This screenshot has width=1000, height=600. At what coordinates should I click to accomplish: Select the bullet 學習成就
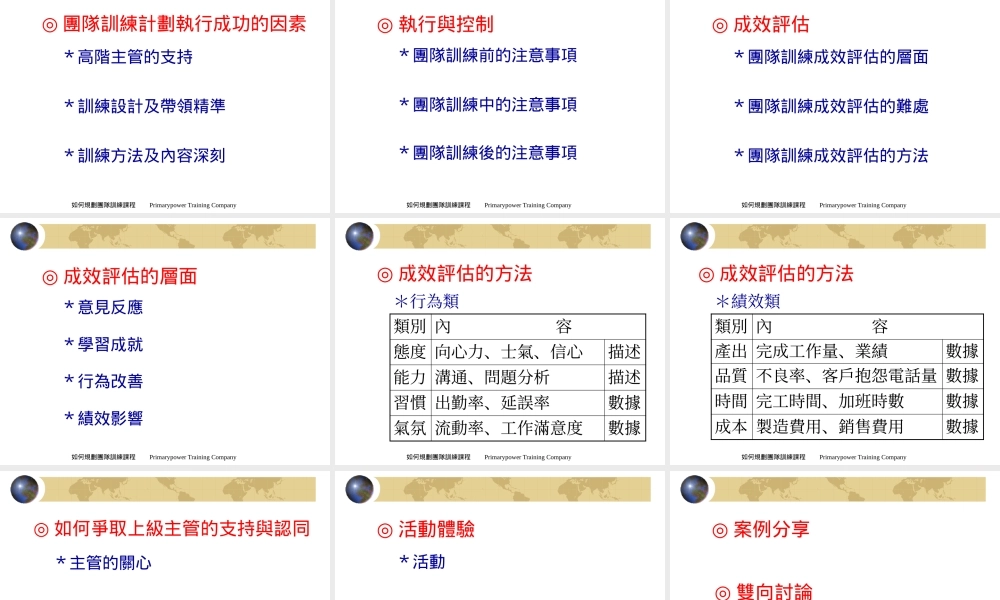pyautogui.click(x=103, y=344)
